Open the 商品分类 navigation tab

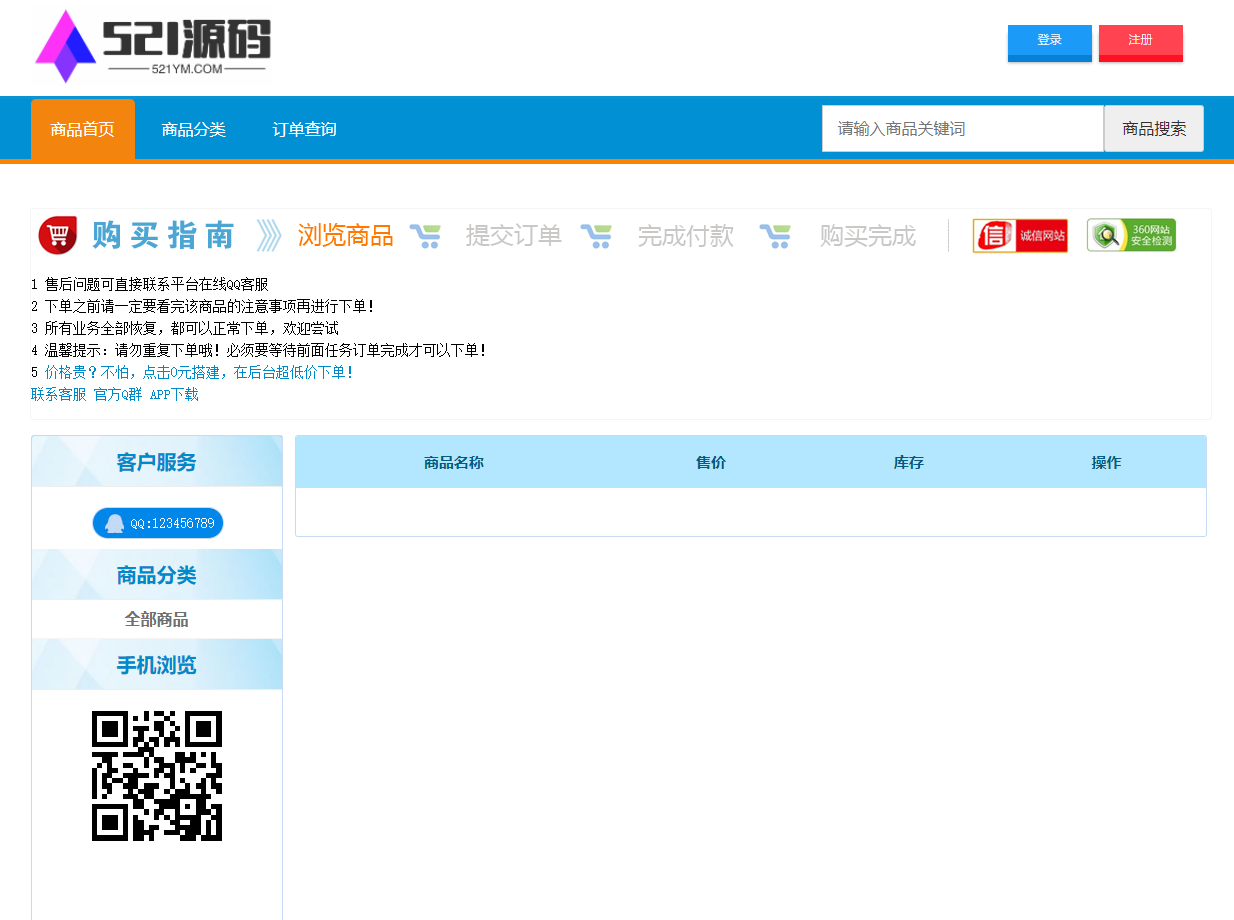pos(194,129)
